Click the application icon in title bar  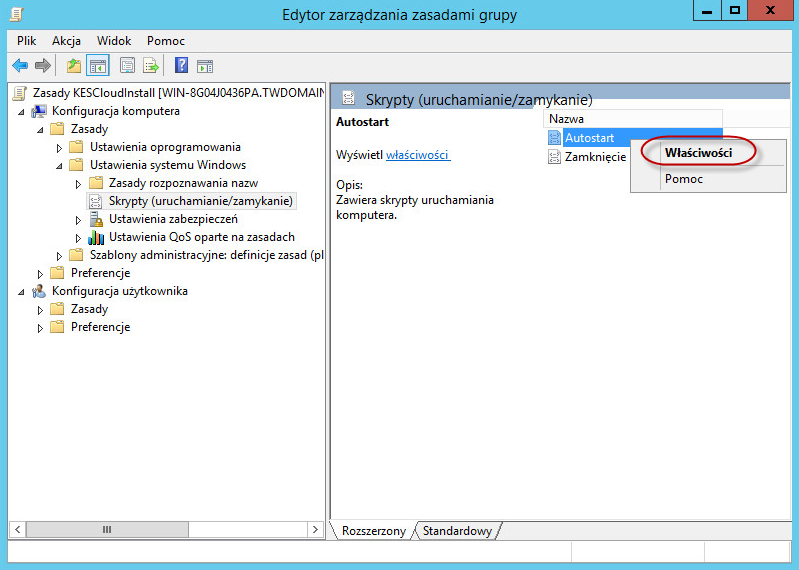(x=17, y=13)
